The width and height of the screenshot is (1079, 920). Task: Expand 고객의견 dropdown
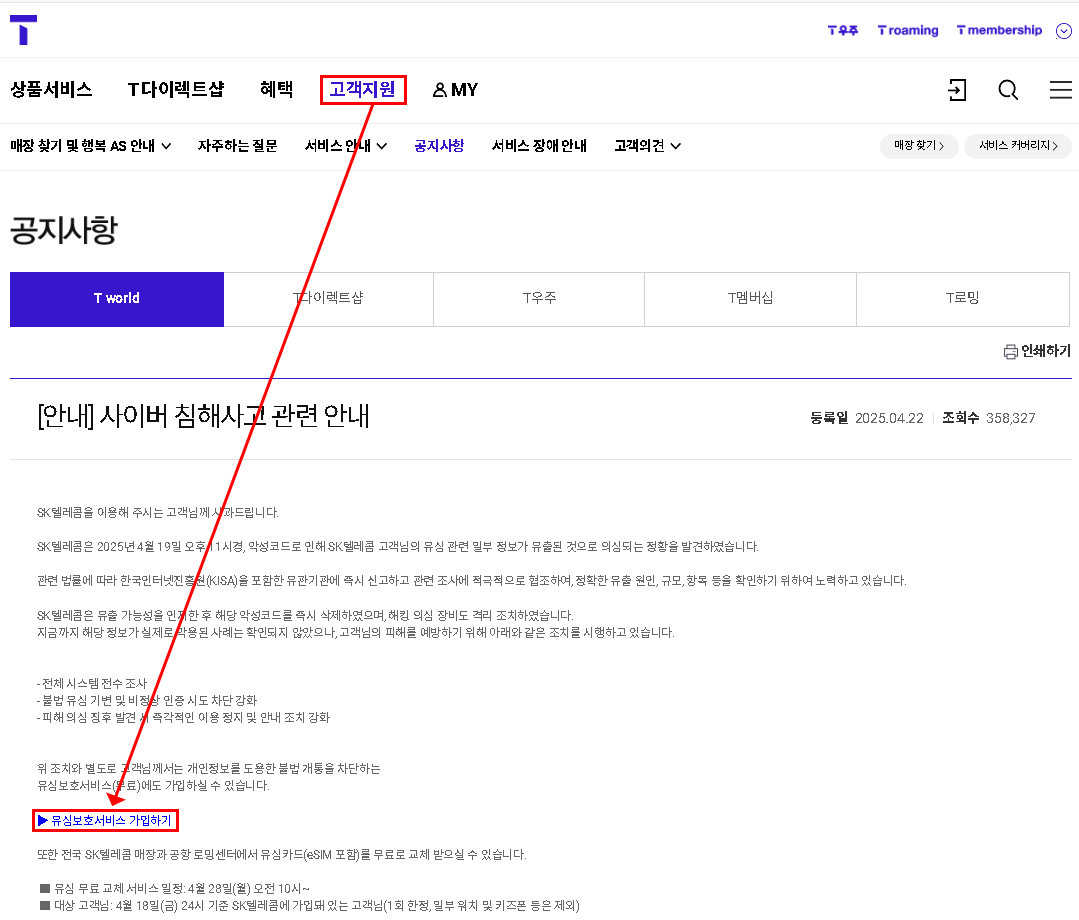648,146
